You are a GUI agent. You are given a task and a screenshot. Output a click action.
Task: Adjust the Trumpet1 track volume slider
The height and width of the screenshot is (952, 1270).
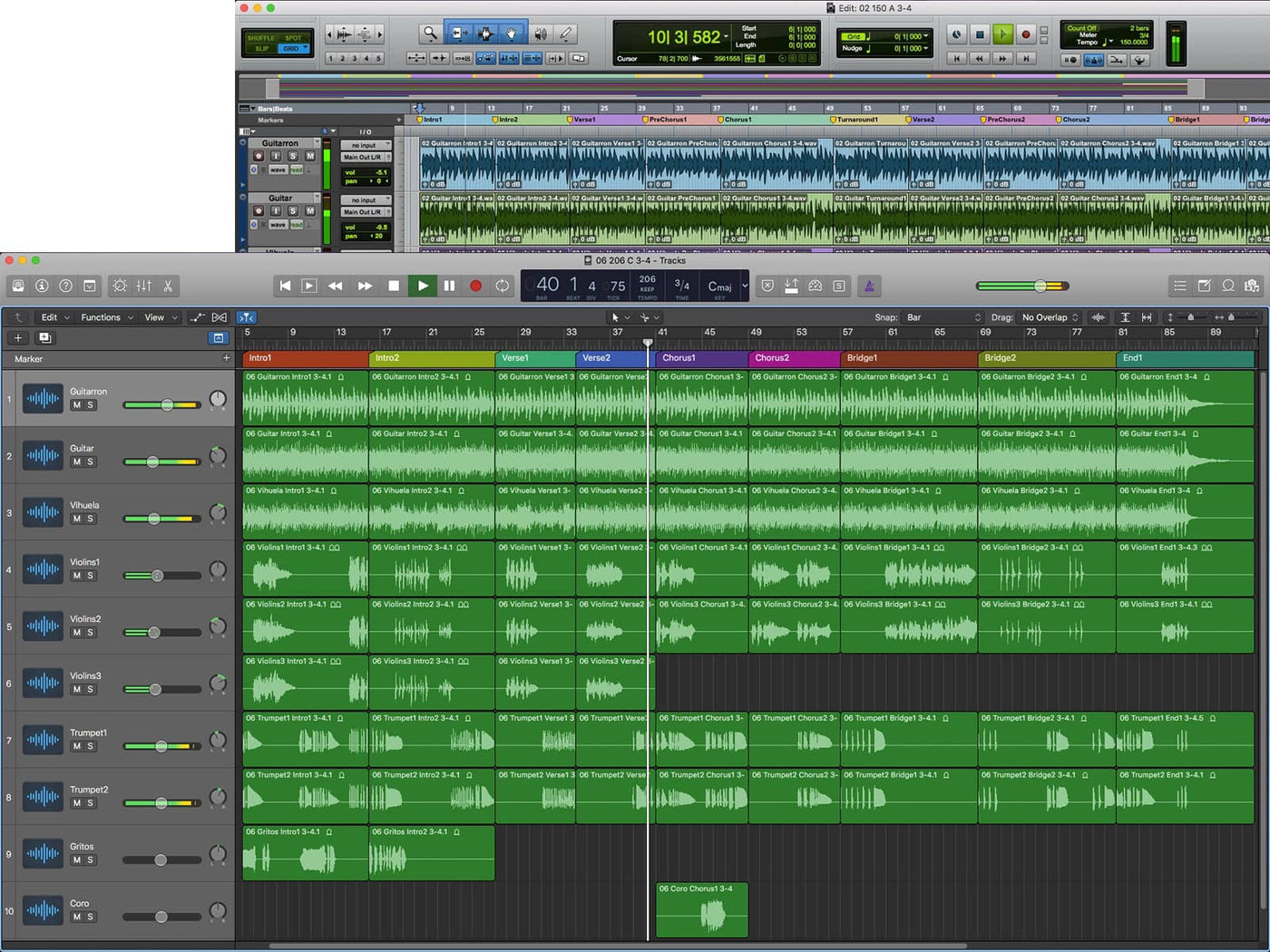[161, 746]
